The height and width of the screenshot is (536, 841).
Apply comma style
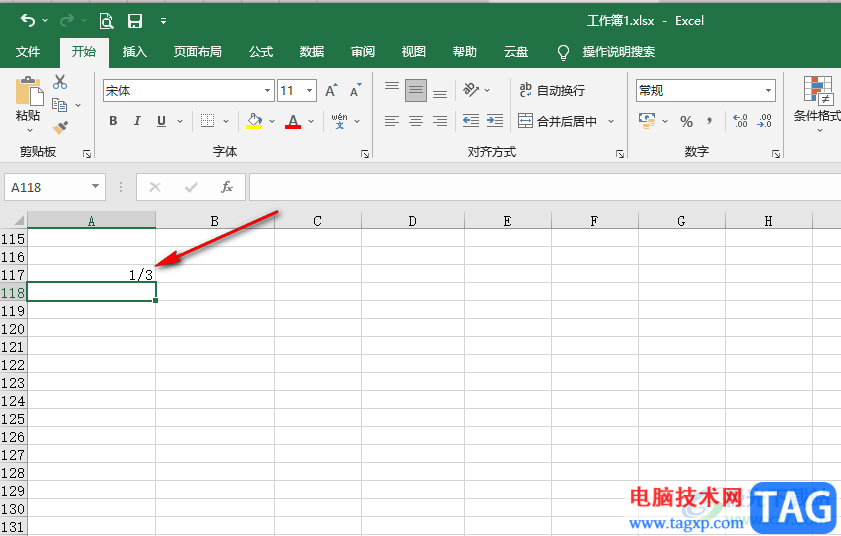click(x=710, y=121)
